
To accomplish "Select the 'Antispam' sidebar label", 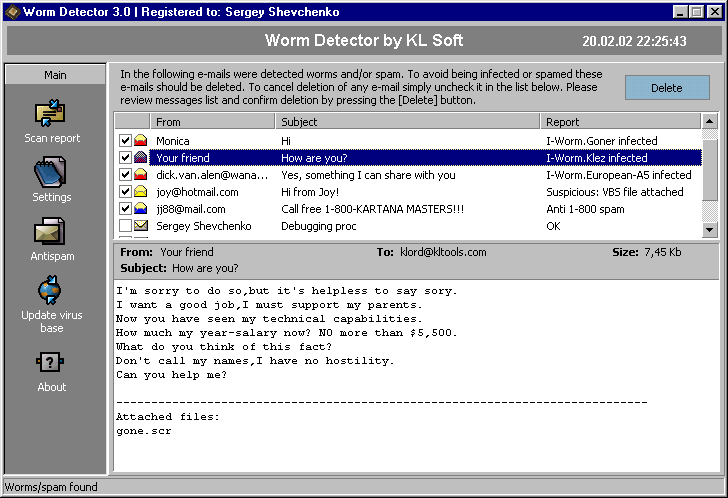I will coord(52,256).
